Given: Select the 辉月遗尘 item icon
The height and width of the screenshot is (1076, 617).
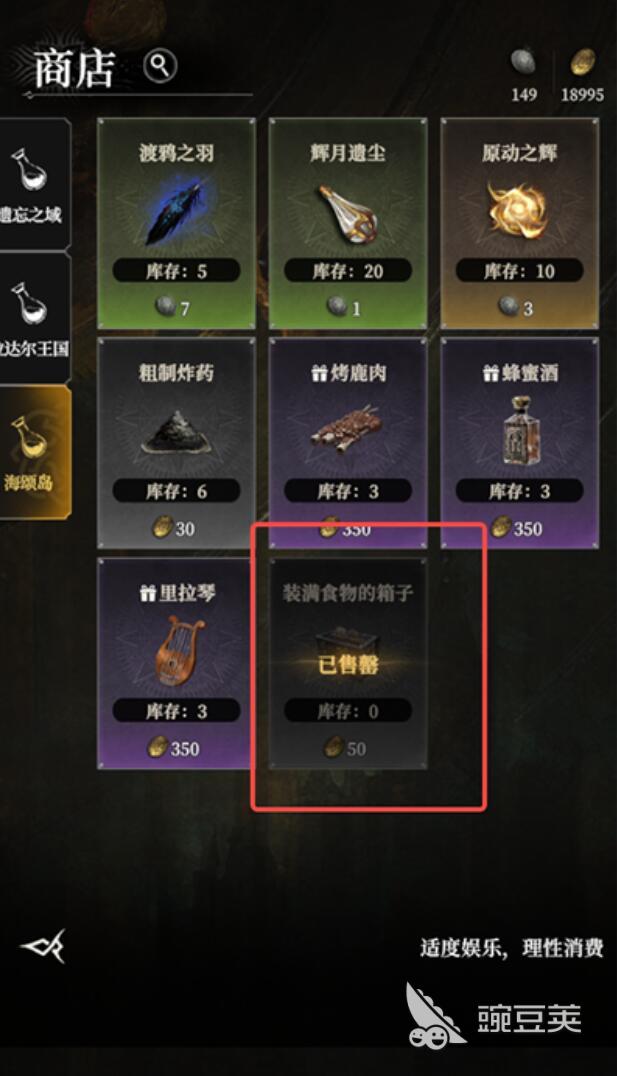Looking at the screenshot, I should click(x=348, y=213).
